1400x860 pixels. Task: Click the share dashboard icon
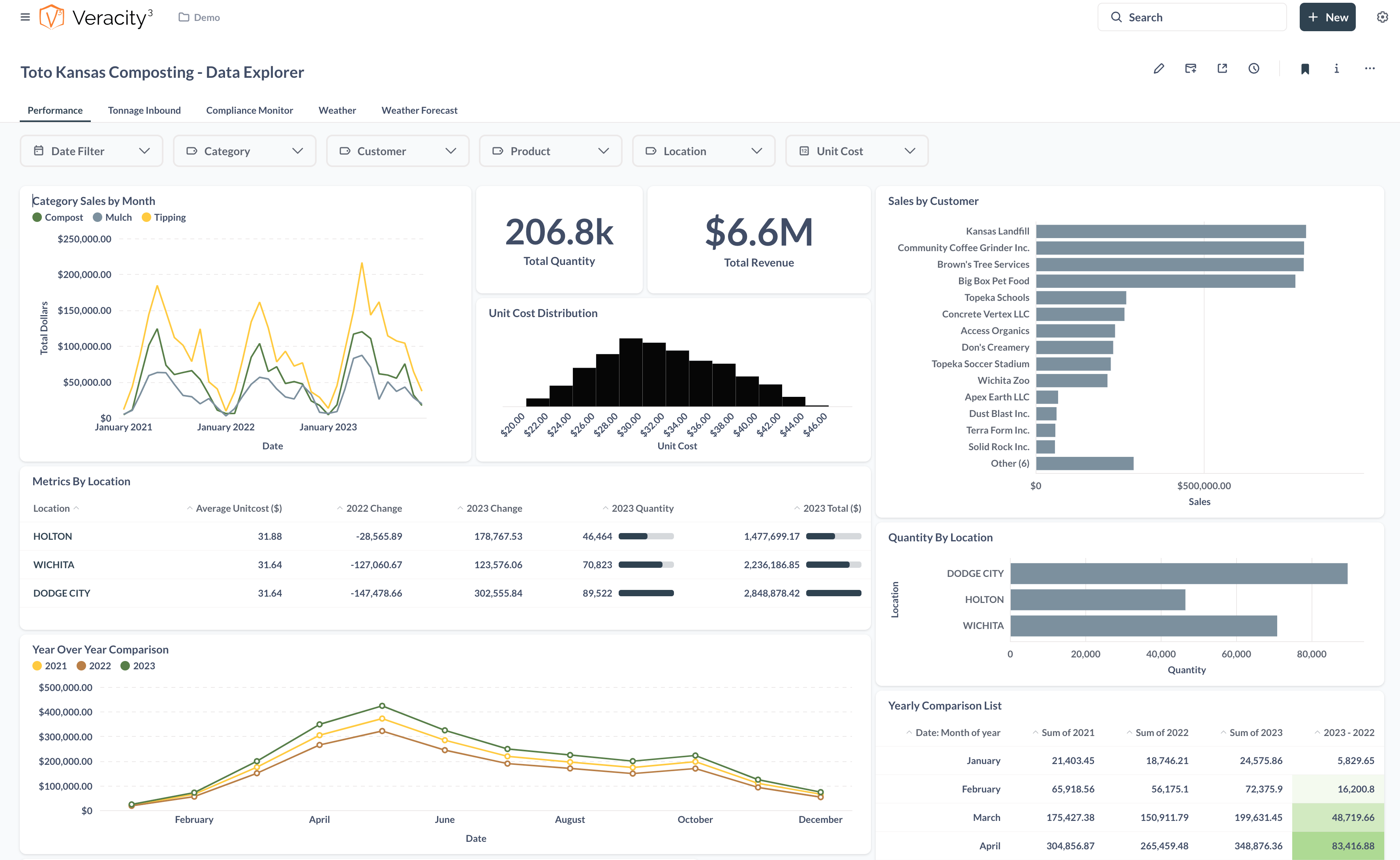[1190, 68]
